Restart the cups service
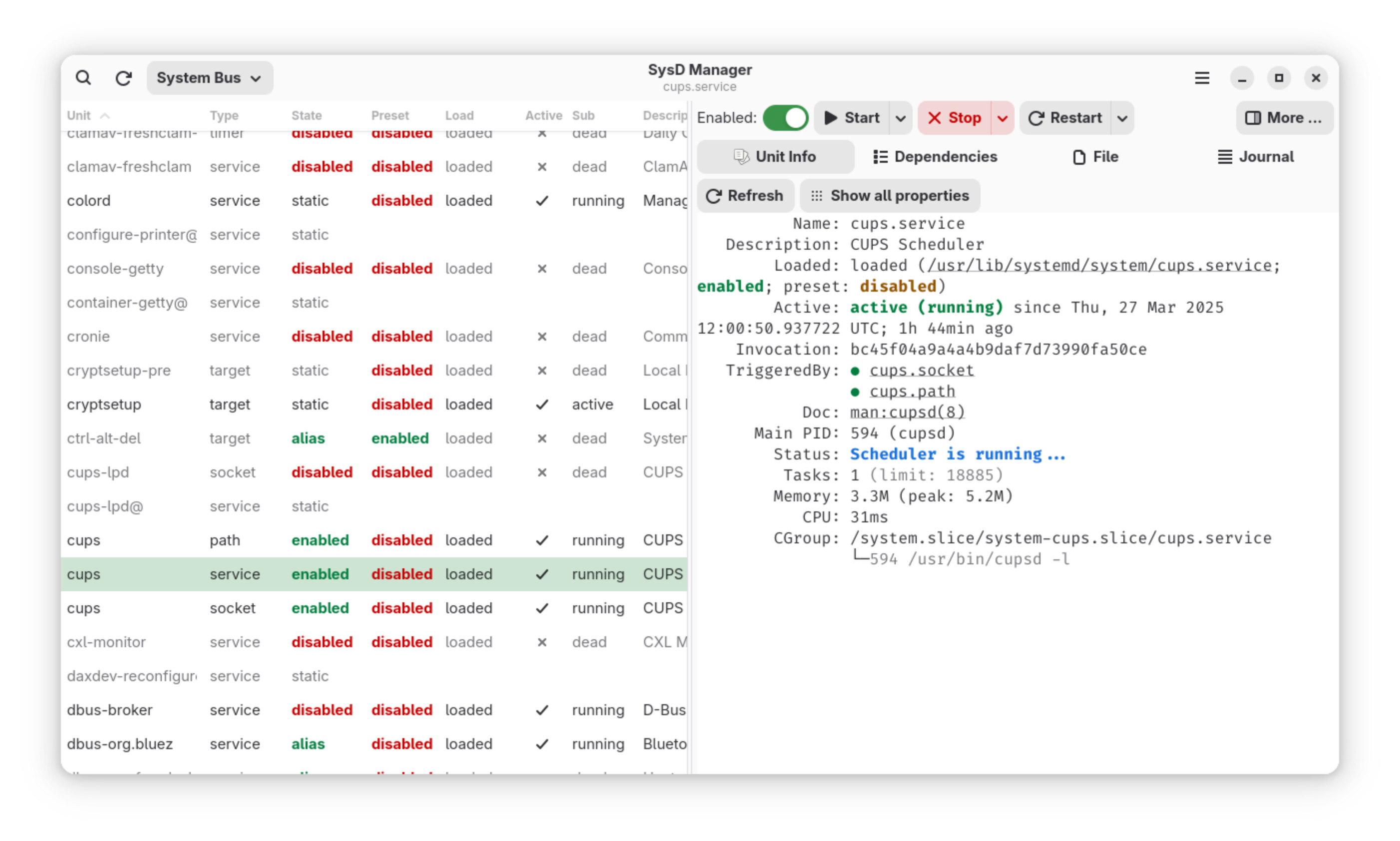Image resolution: width=1400 pixels, height=841 pixels. [x=1065, y=118]
